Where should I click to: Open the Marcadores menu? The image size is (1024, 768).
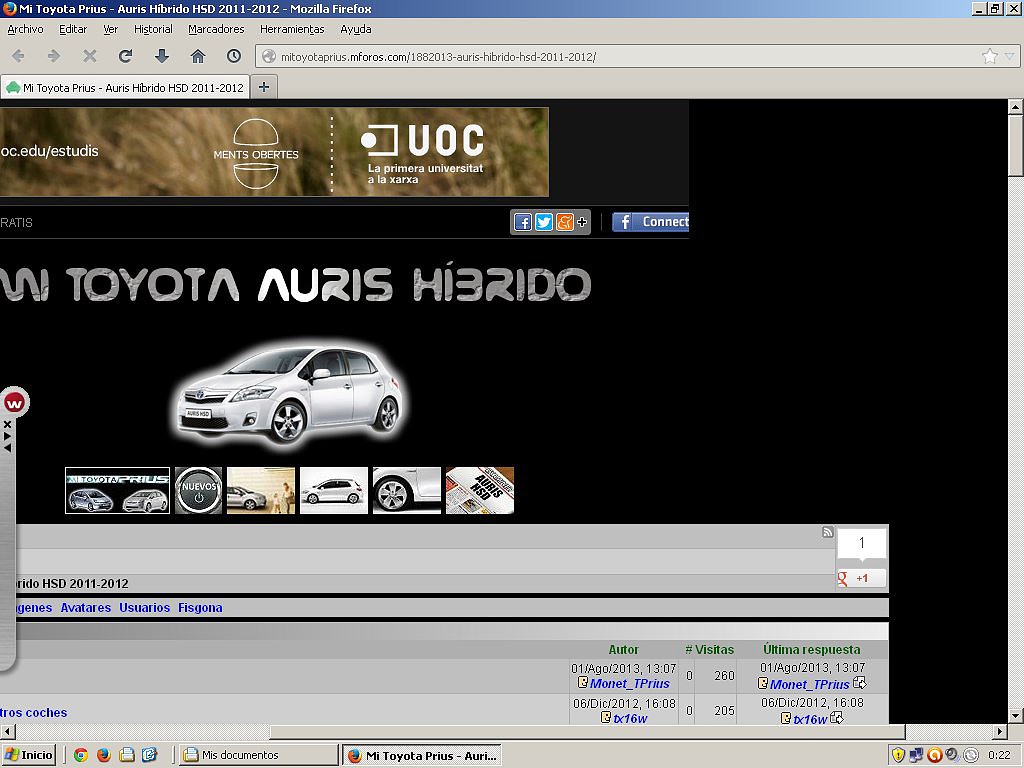point(216,29)
